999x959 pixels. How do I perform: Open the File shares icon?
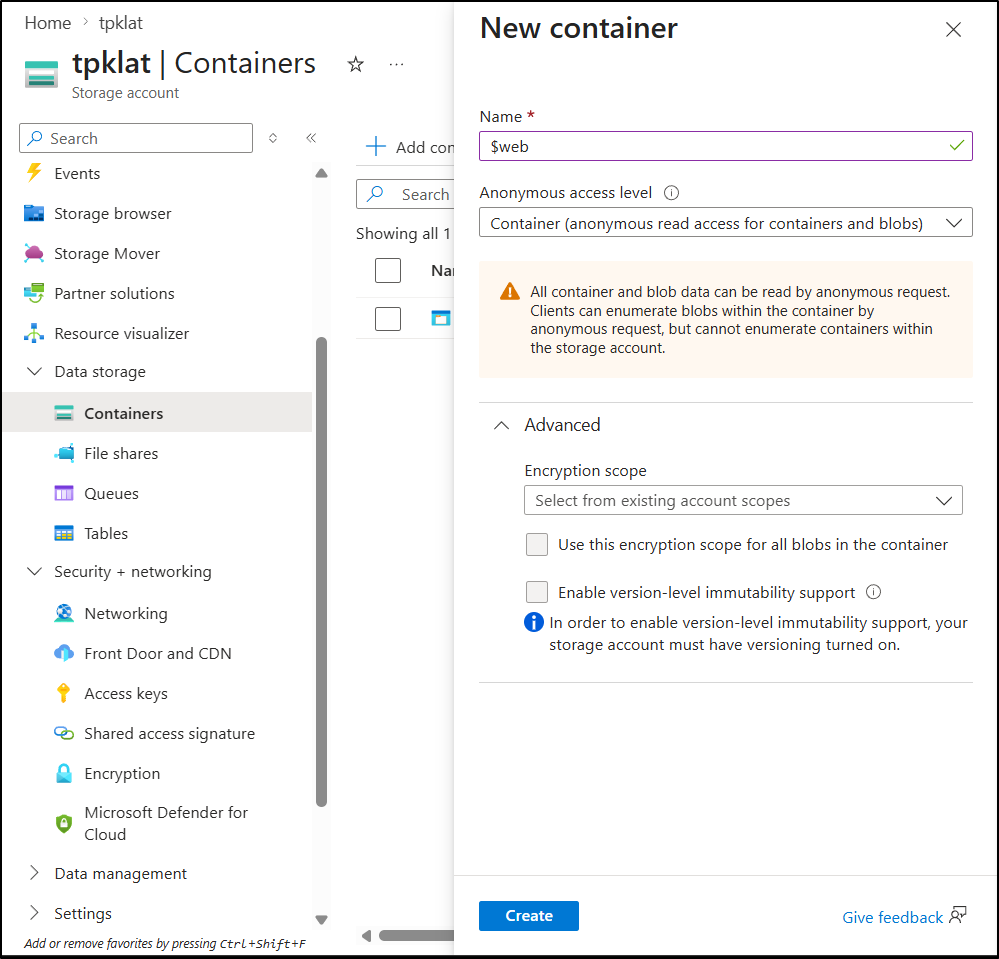point(65,454)
